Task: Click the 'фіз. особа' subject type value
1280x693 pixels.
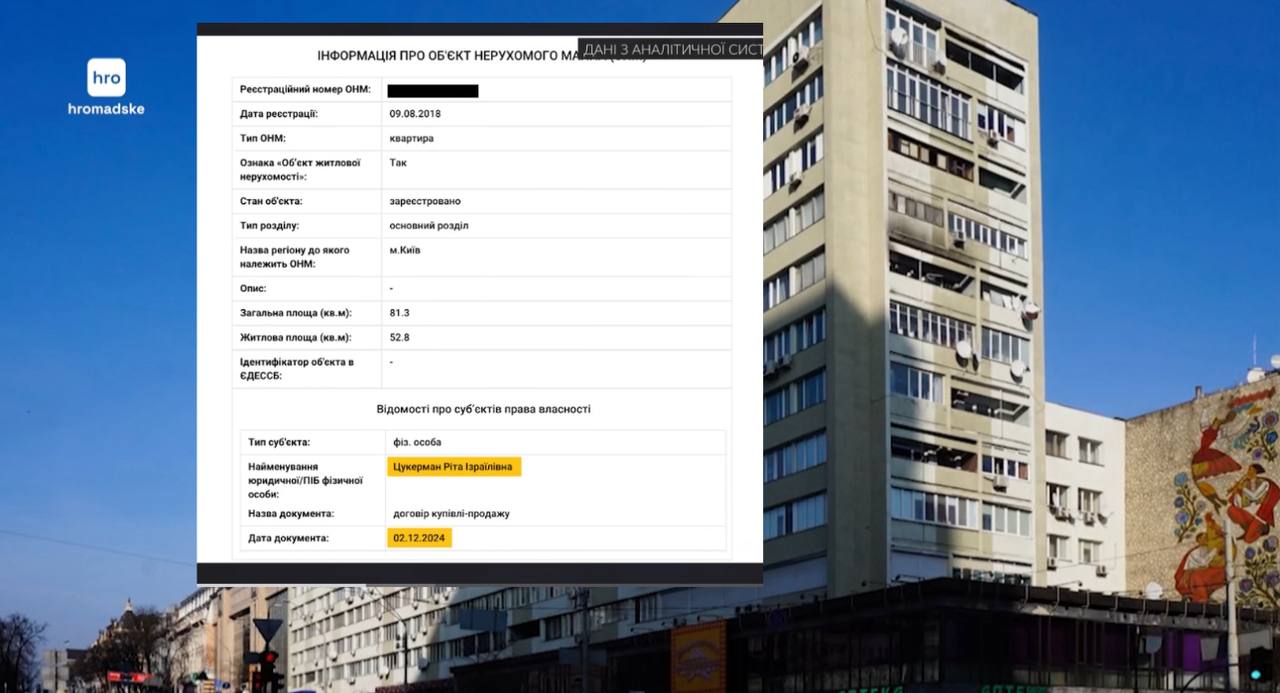Action: pyautogui.click(x=417, y=442)
